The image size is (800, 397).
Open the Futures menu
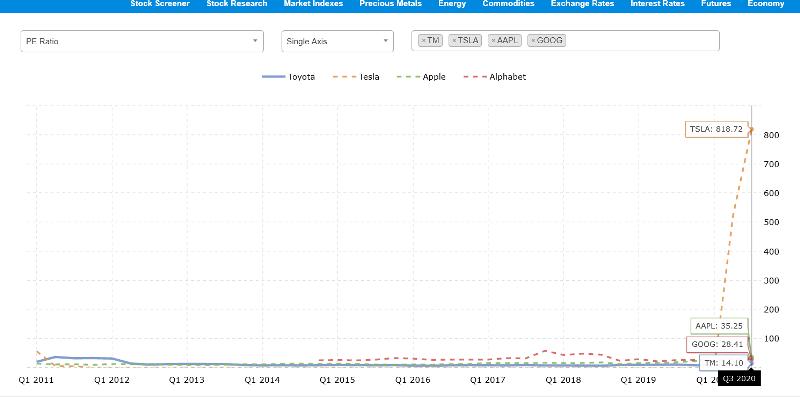pyautogui.click(x=716, y=4)
